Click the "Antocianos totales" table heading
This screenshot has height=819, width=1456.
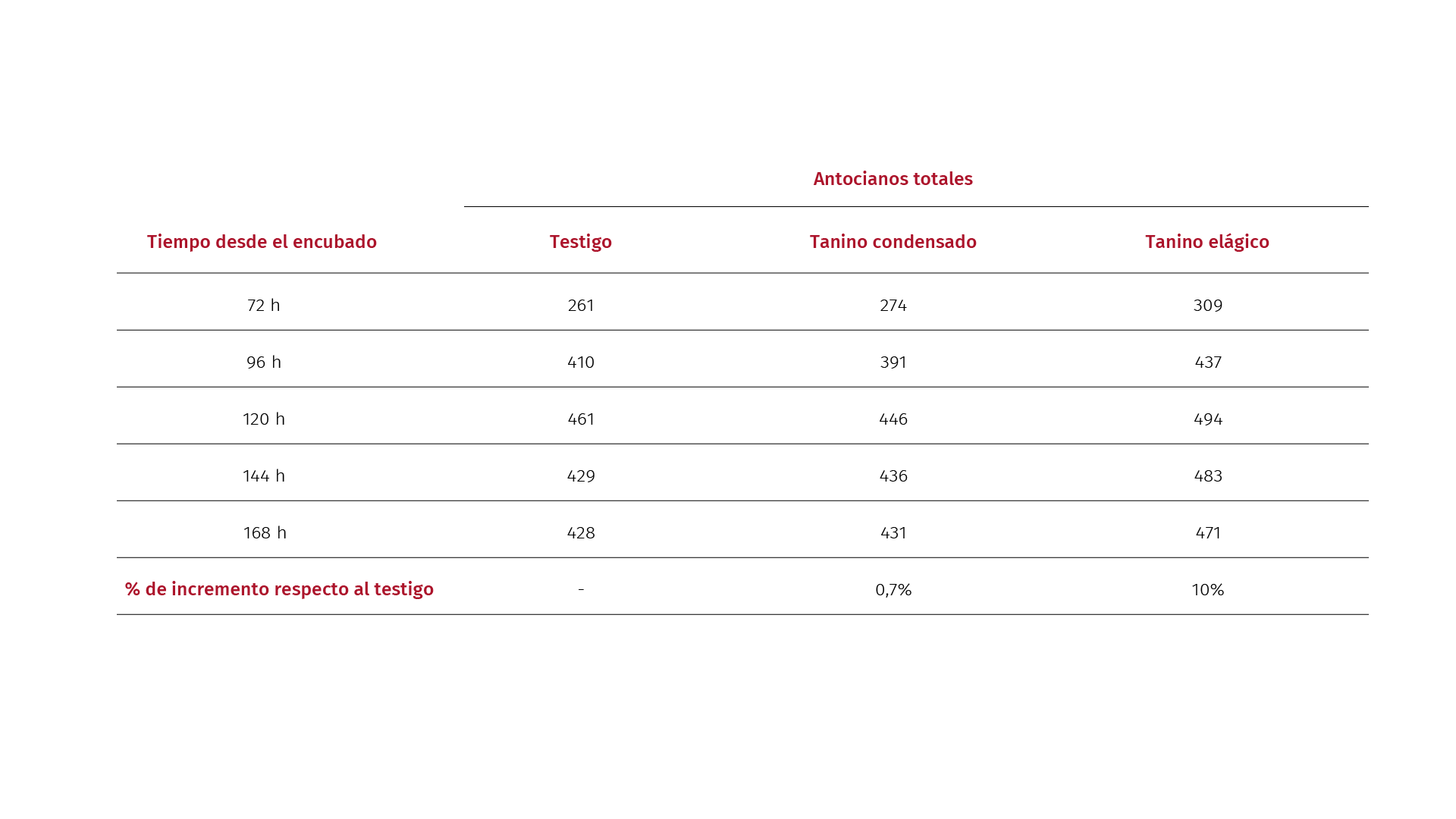(x=893, y=179)
